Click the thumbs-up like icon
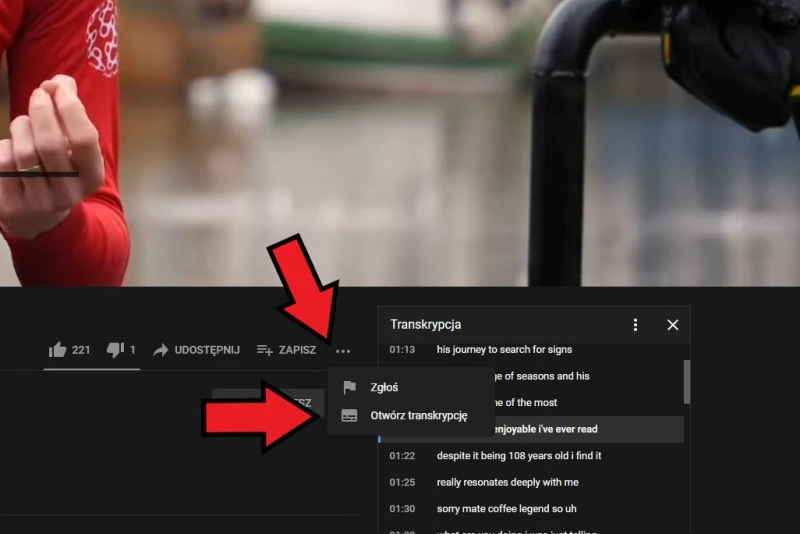Viewport: 800px width, 534px height. (x=57, y=350)
